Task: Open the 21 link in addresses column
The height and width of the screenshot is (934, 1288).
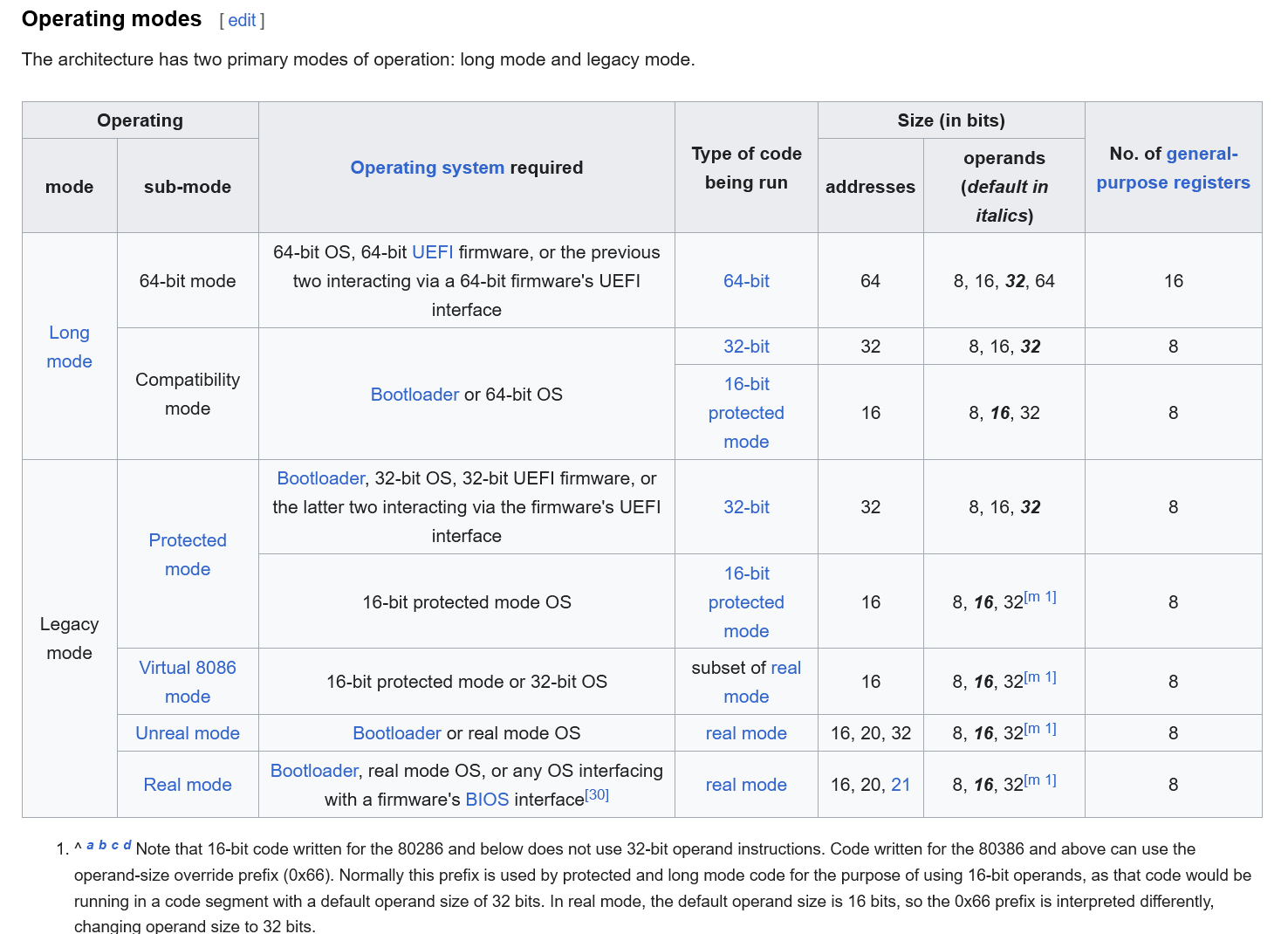Action: click(x=901, y=785)
